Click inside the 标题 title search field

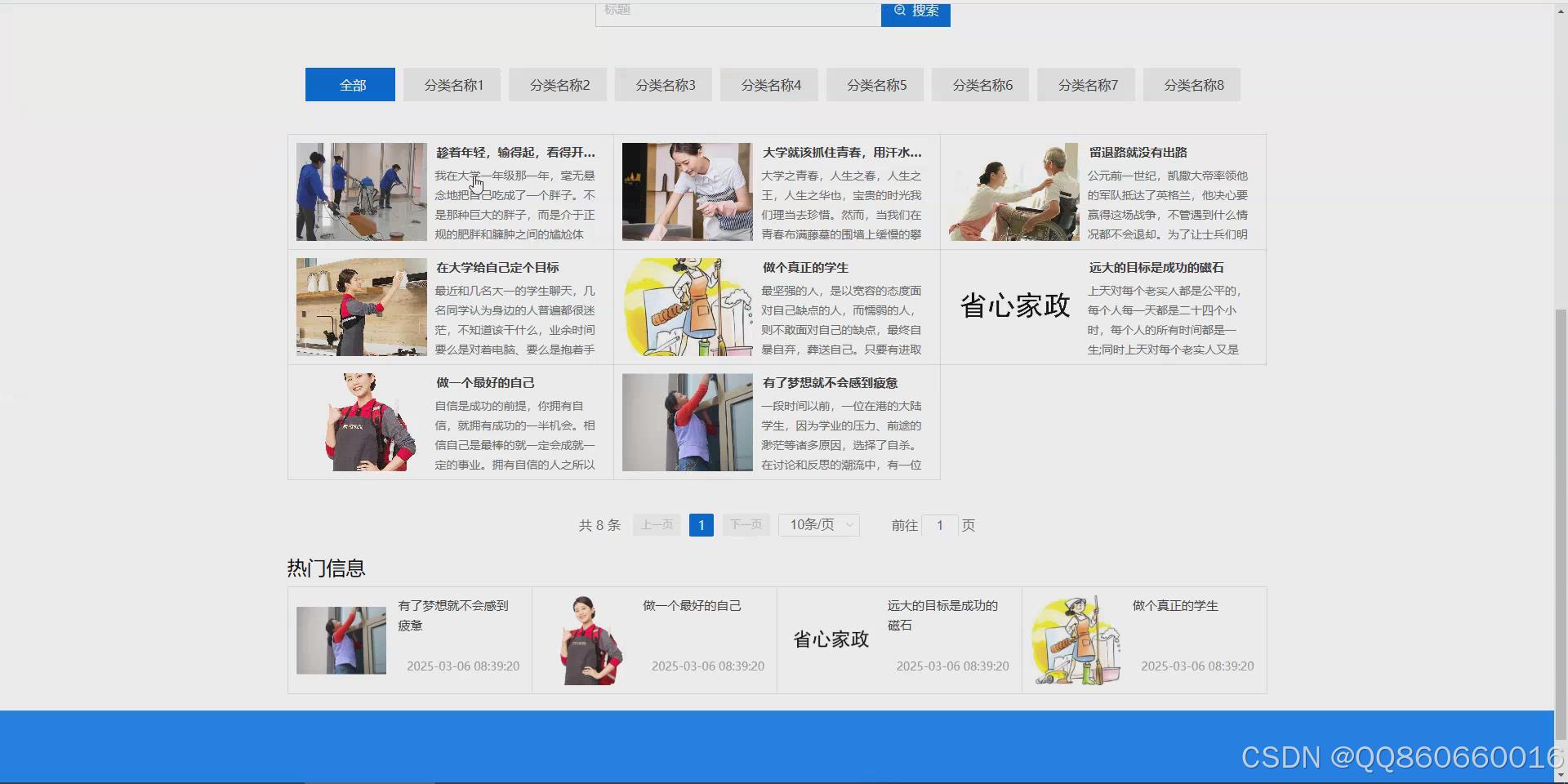(x=735, y=11)
